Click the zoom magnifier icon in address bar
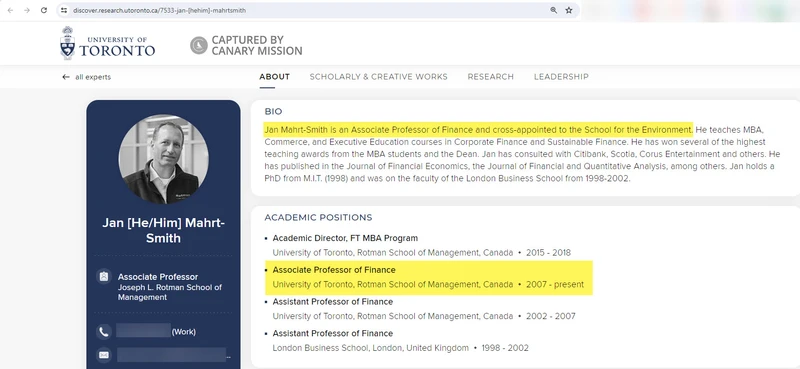Viewport: 800px width, 369px height. click(x=554, y=10)
